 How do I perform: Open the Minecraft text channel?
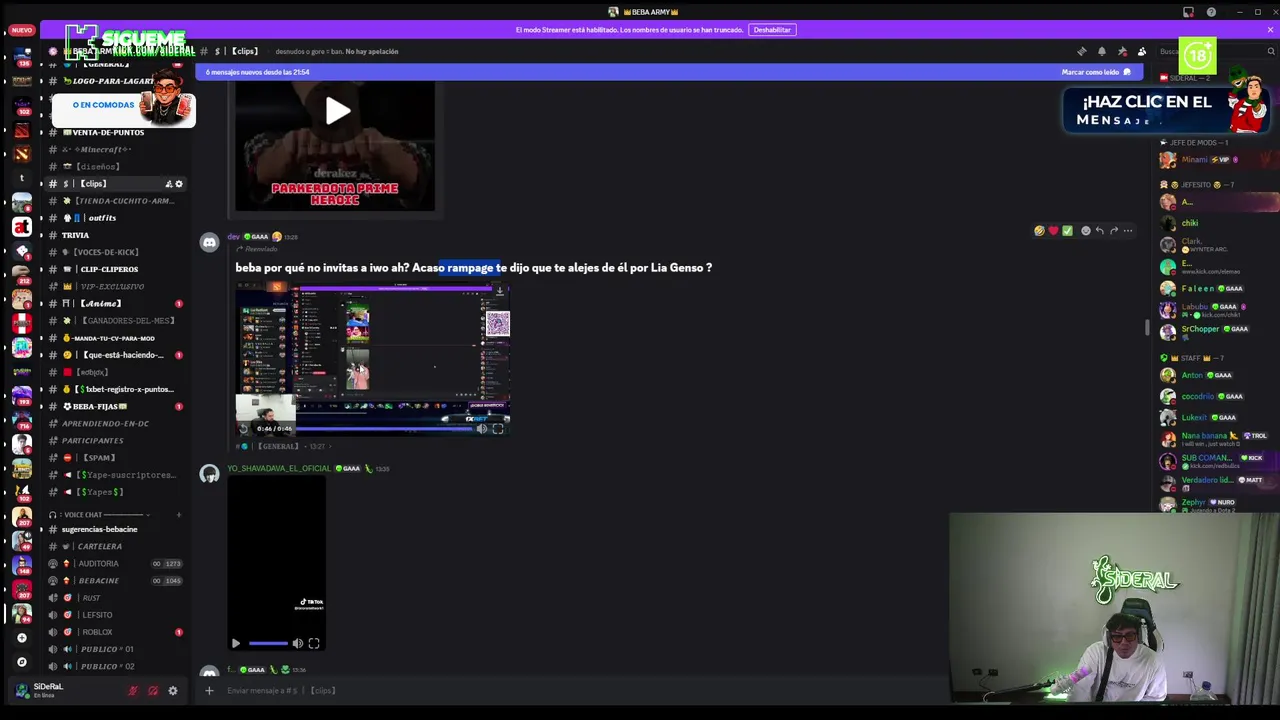117,149
